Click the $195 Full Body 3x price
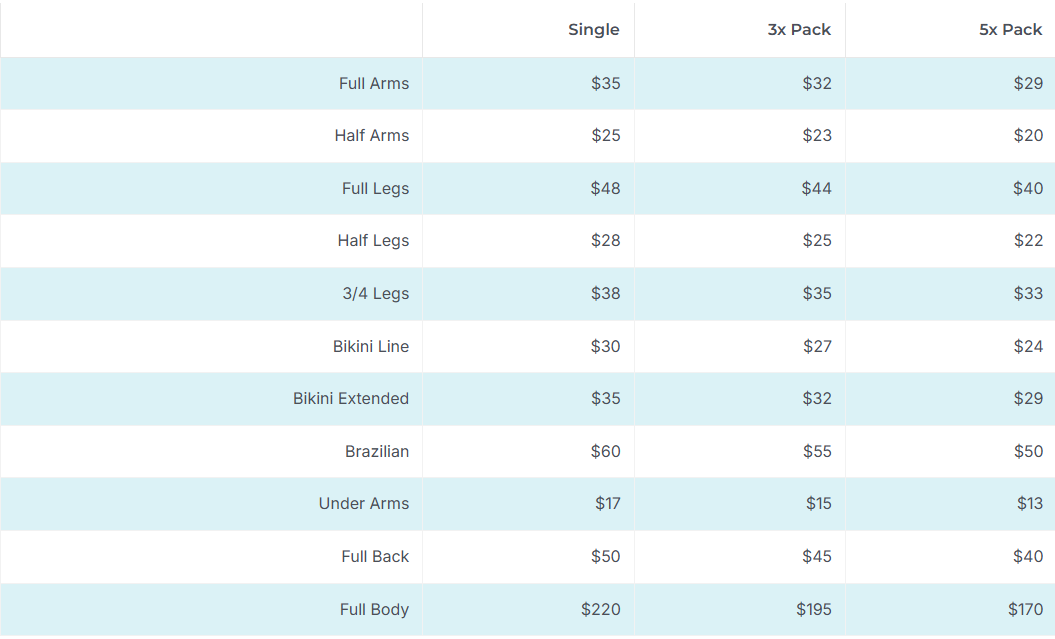Screen dimensions: 1055x639 [x=814, y=609]
